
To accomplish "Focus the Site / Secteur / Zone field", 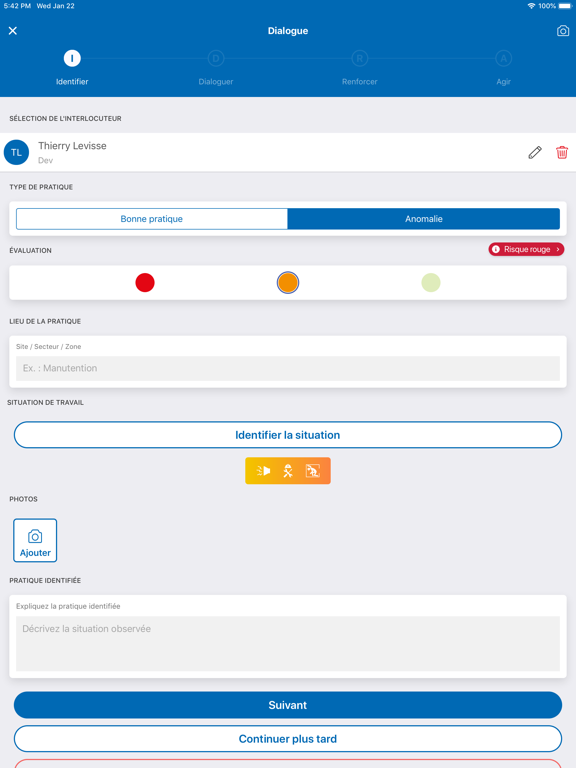I will click(288, 368).
